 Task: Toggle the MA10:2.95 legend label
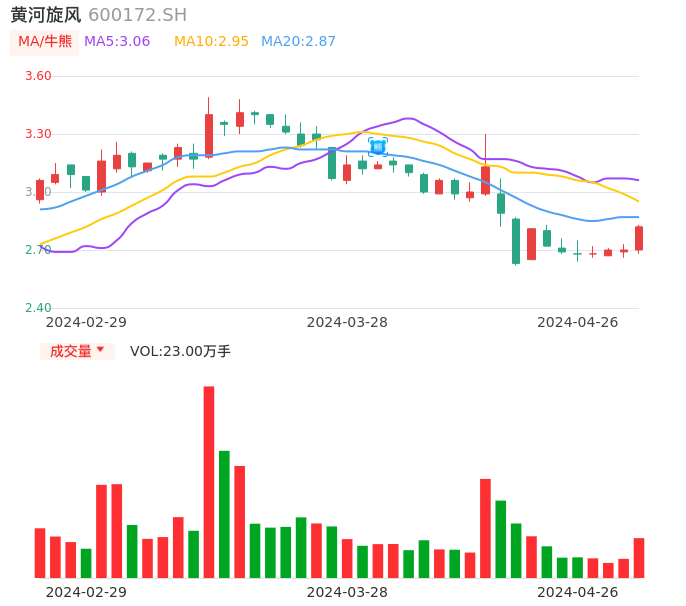pos(211,42)
